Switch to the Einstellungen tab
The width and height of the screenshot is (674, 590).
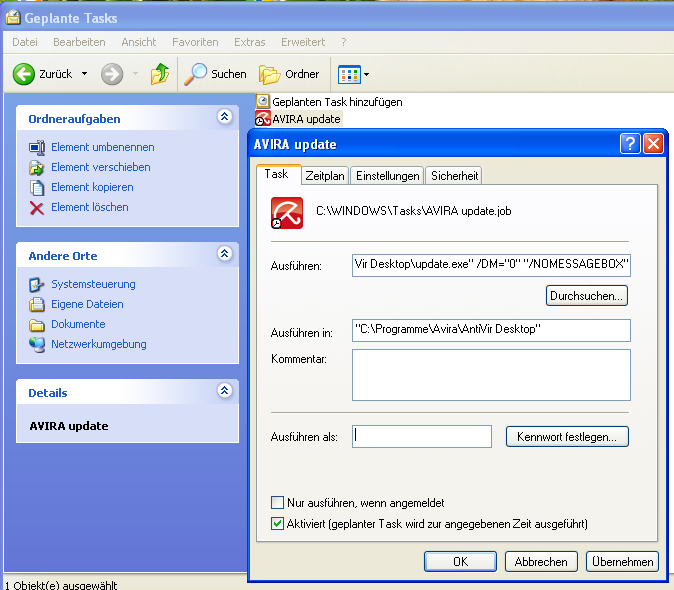(x=387, y=176)
